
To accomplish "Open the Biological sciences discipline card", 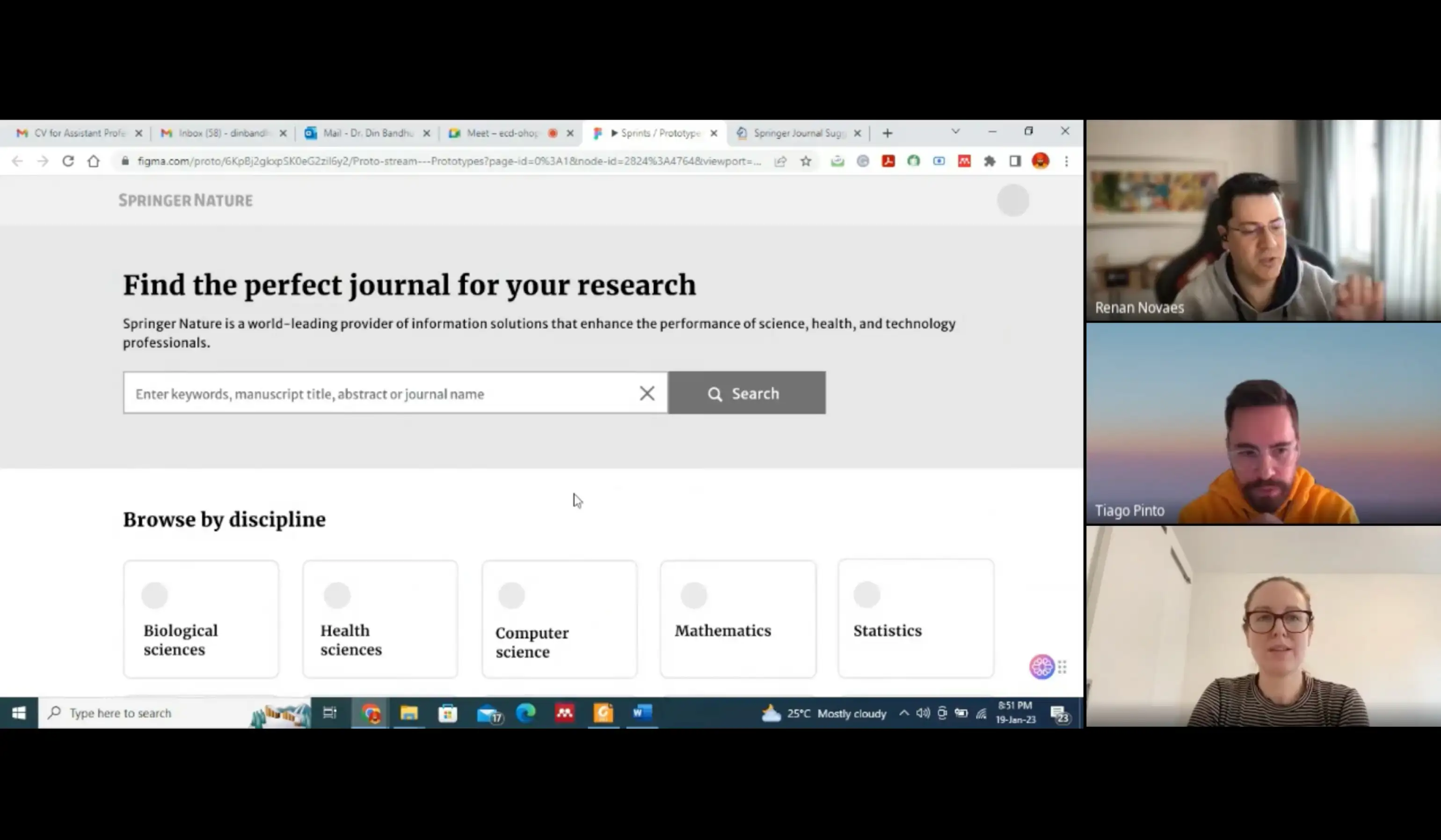I will point(201,619).
